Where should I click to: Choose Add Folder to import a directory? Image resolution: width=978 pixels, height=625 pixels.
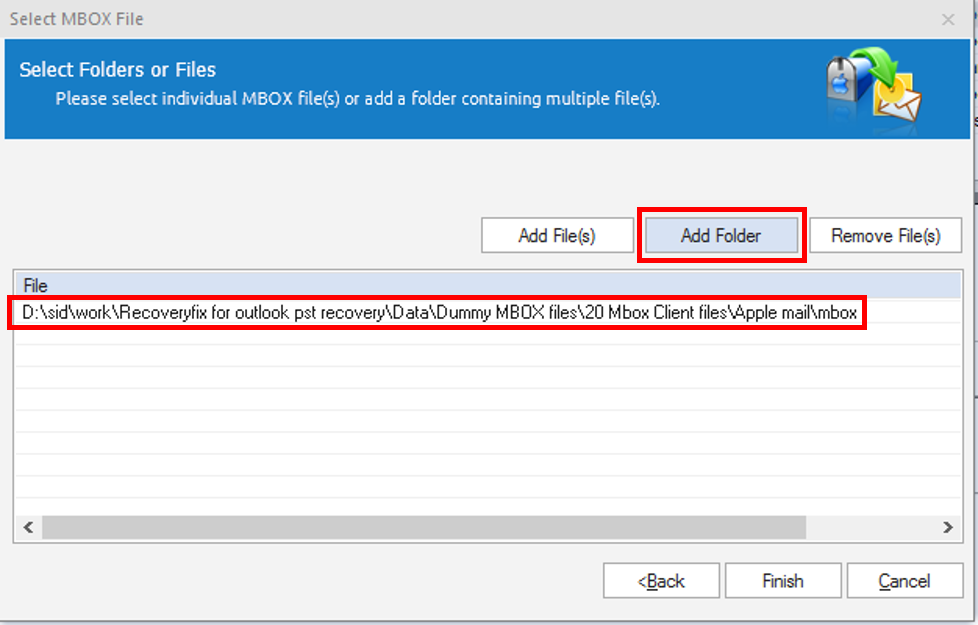point(721,235)
